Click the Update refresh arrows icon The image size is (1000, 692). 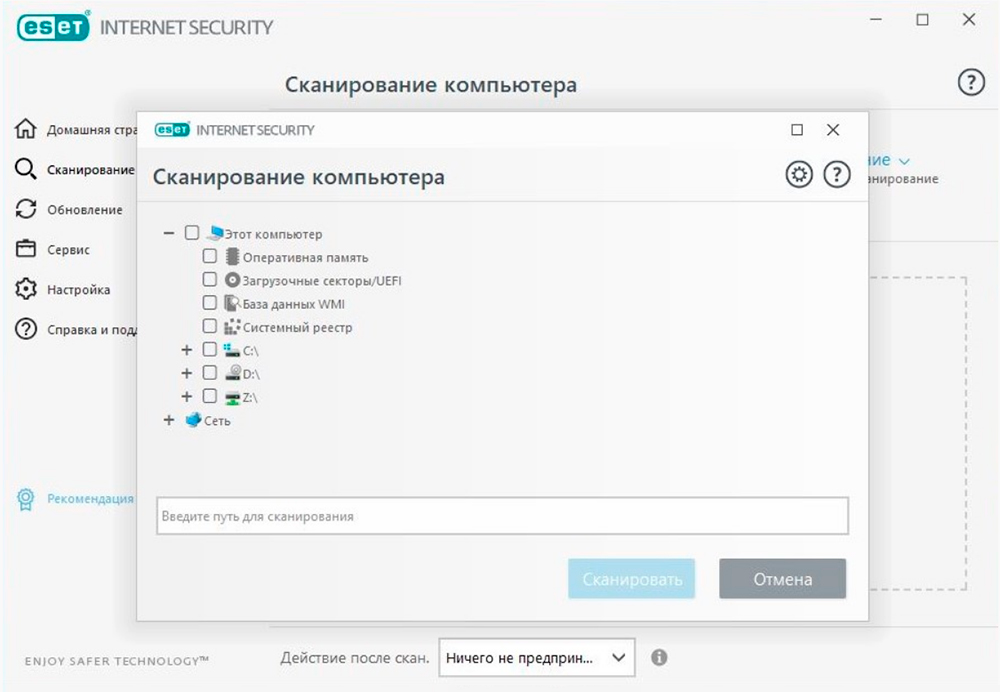[x=26, y=209]
